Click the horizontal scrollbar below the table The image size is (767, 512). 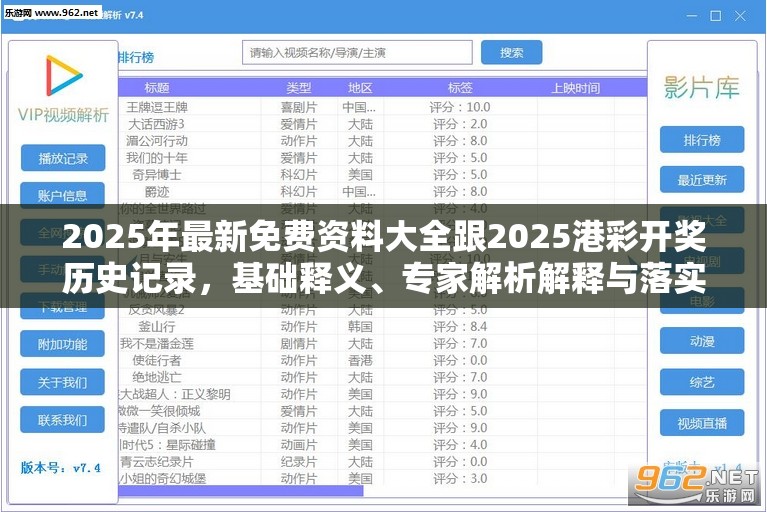pos(241,491)
